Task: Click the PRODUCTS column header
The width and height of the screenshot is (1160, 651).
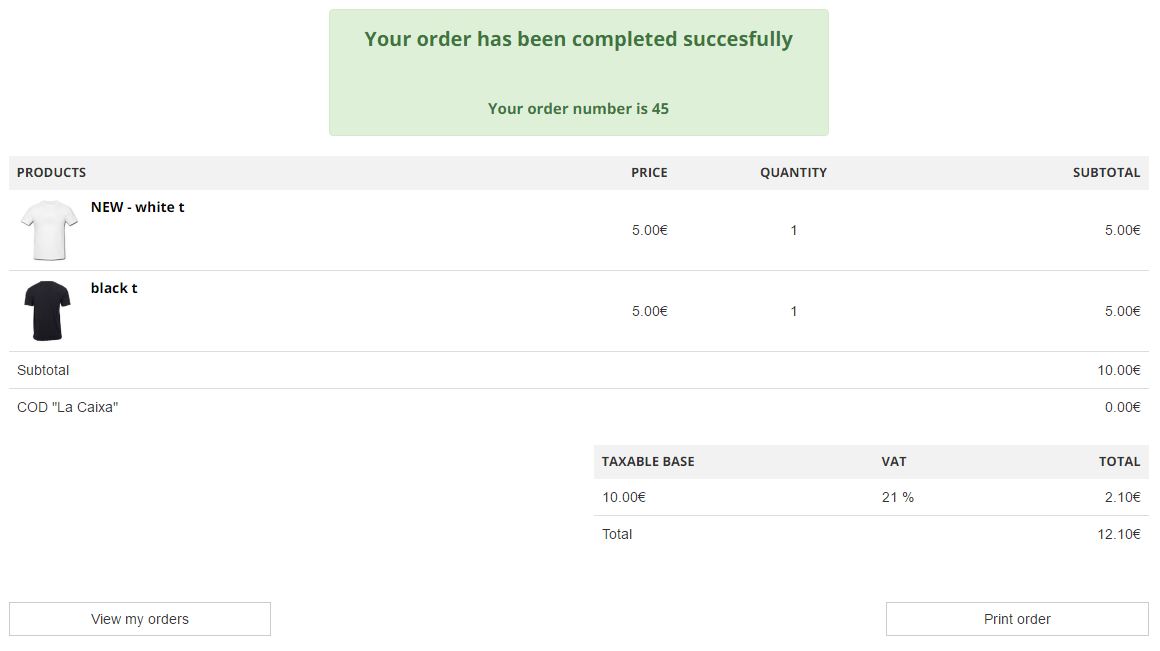Action: pyautogui.click(x=52, y=172)
